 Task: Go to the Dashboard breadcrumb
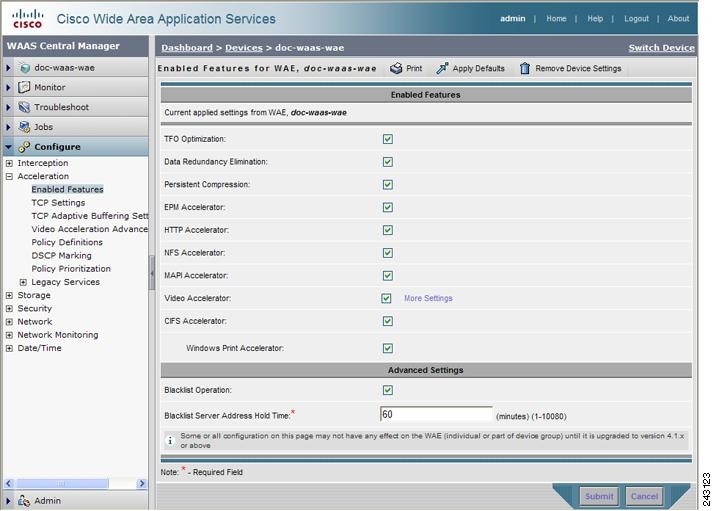pos(187,48)
